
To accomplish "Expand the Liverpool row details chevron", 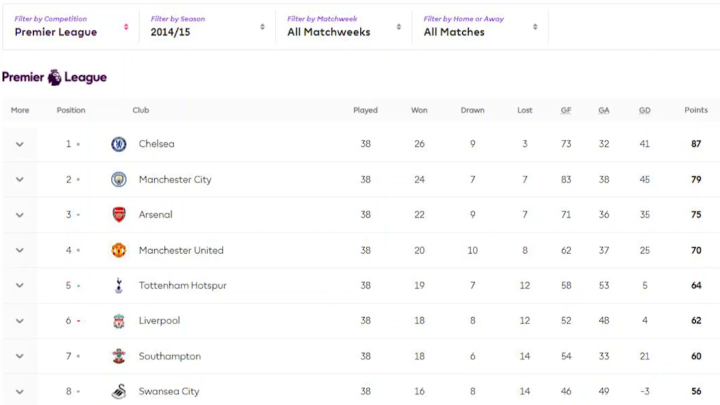I will (x=19, y=321).
